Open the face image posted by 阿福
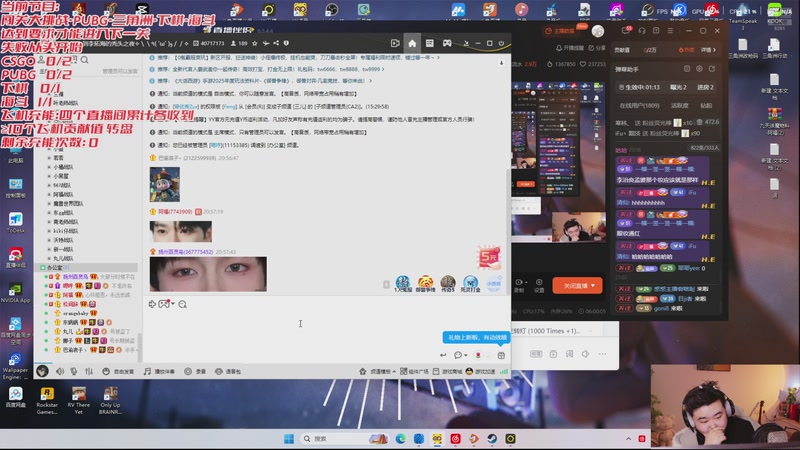 (181, 232)
